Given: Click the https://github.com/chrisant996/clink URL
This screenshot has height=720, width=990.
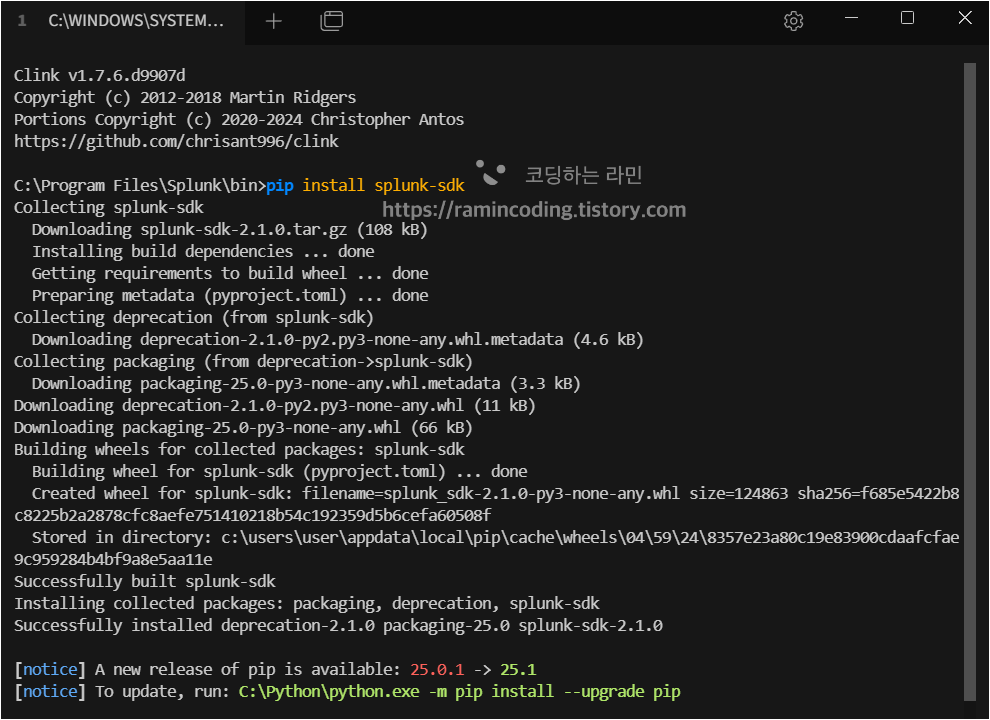Looking at the screenshot, I should [176, 141].
